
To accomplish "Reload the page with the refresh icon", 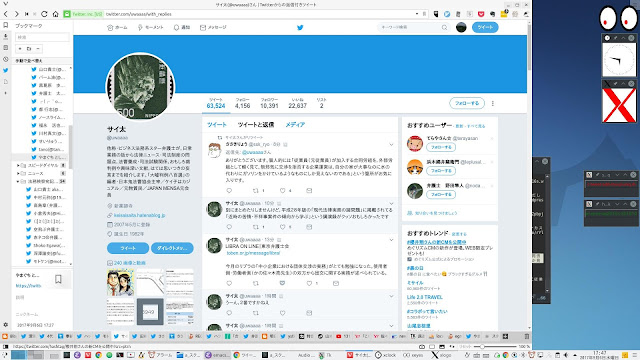I will (x=44, y=14).
